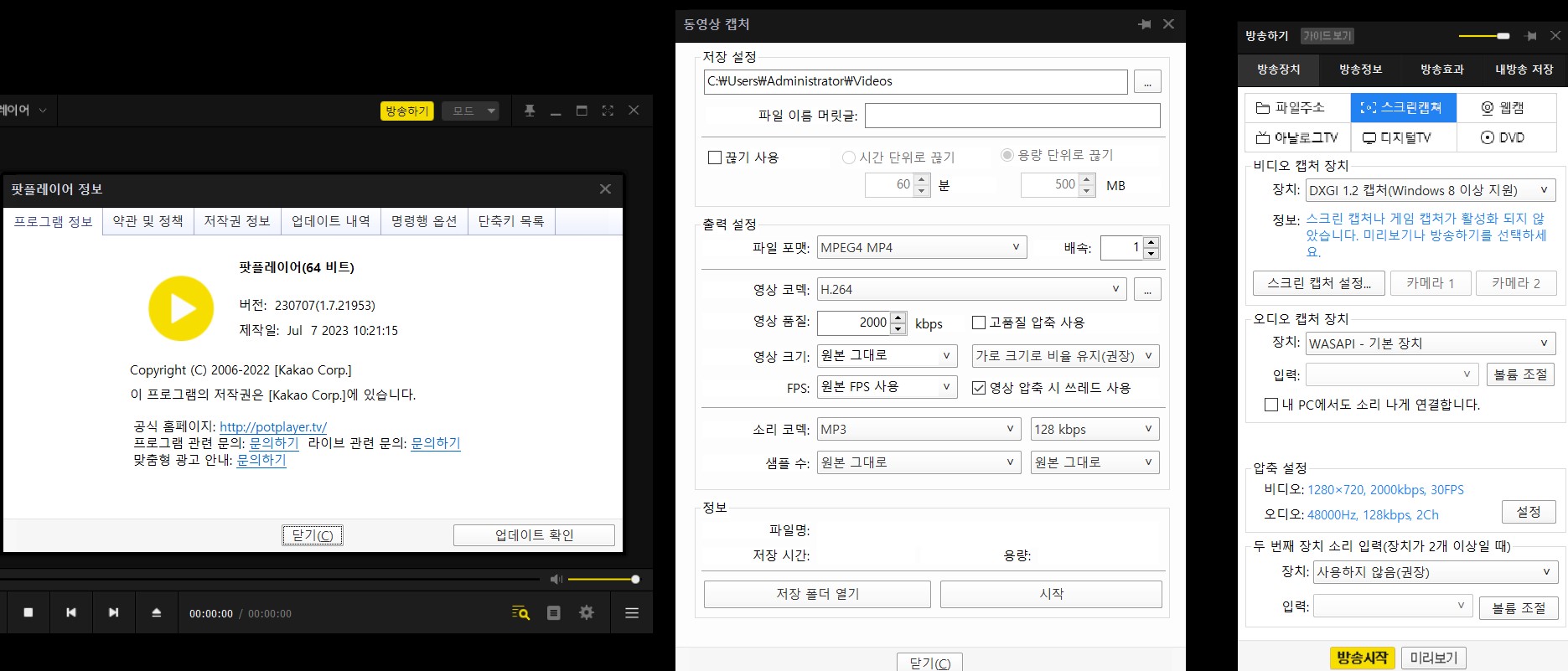
Task: Click the 방송시작 button
Action: pos(1362,658)
